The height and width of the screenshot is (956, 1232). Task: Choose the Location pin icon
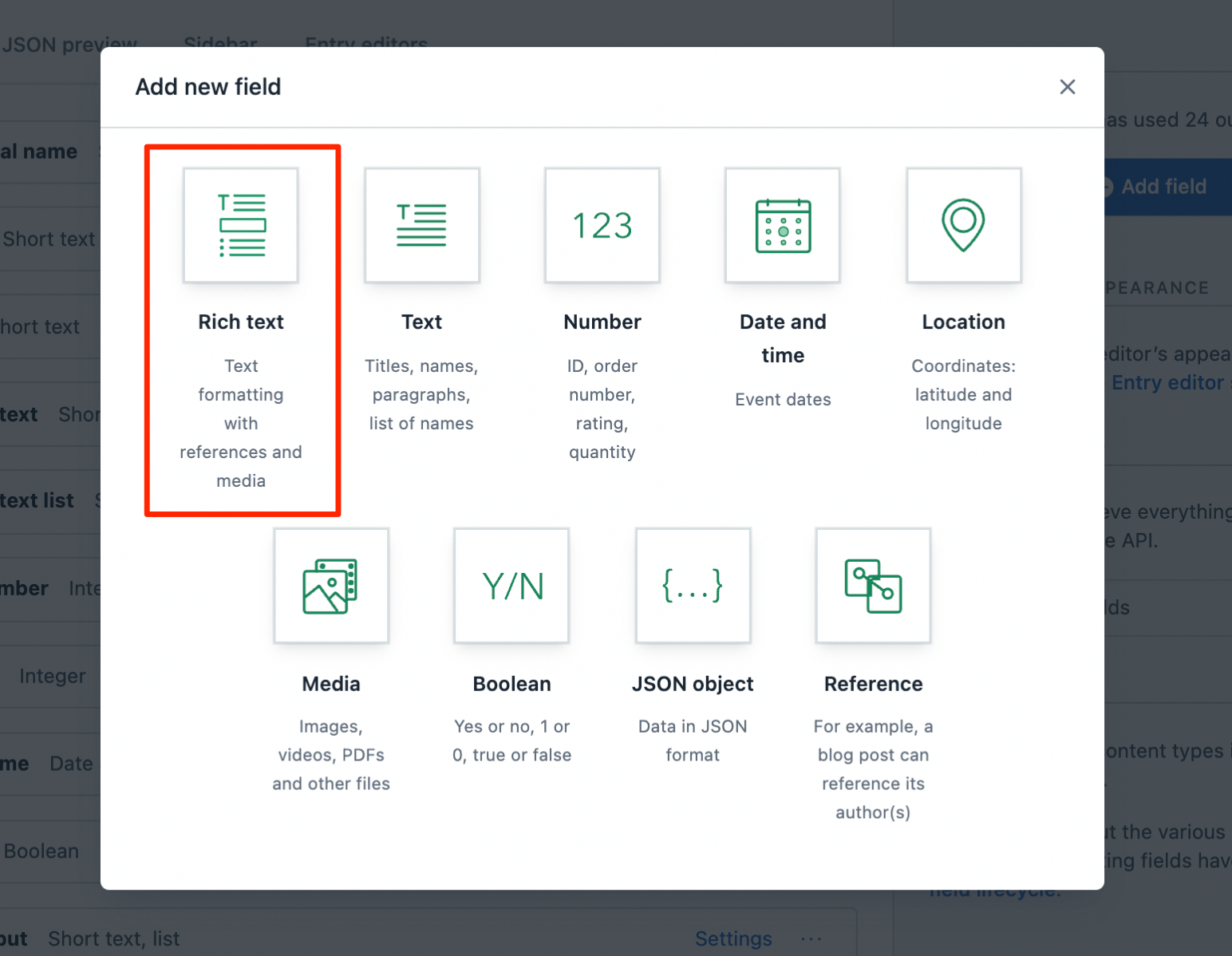[x=963, y=226]
